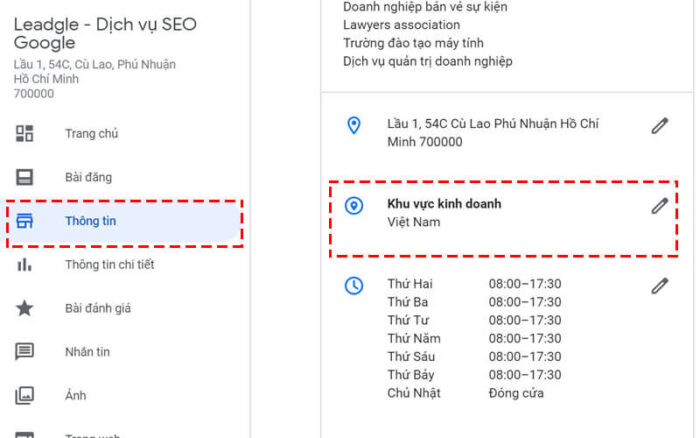Click the Thứ Sáu hours row
Screen dimensions: 700x438
pyautogui.click(x=474, y=357)
